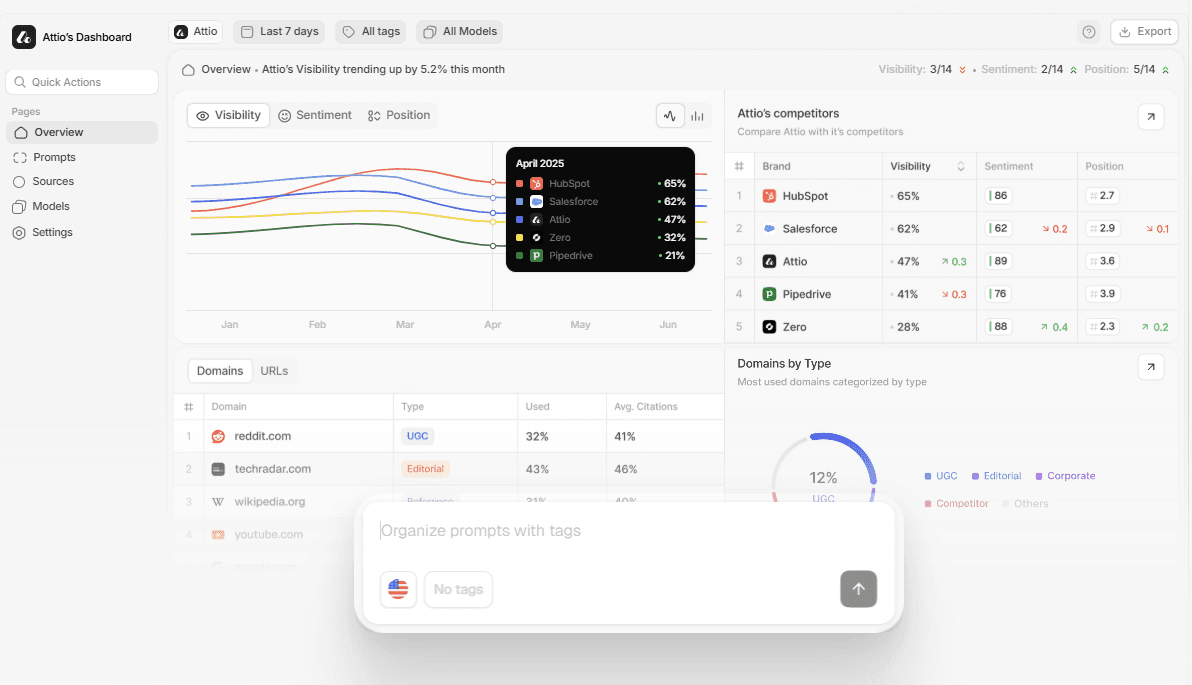
Task: Click the HubSpot logo in competitors table
Action: (x=769, y=196)
